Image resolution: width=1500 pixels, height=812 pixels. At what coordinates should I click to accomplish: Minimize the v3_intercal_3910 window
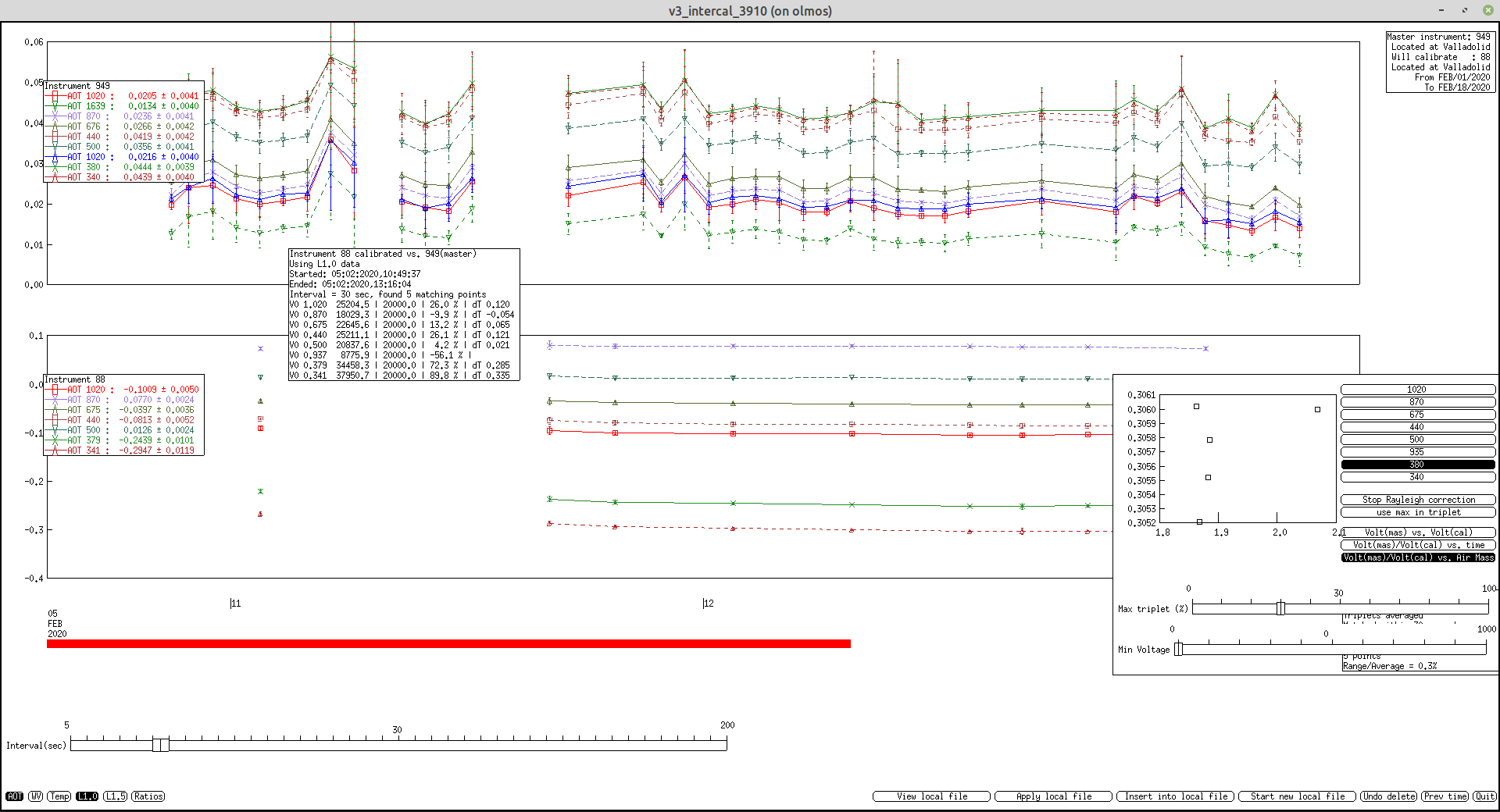(x=1441, y=10)
